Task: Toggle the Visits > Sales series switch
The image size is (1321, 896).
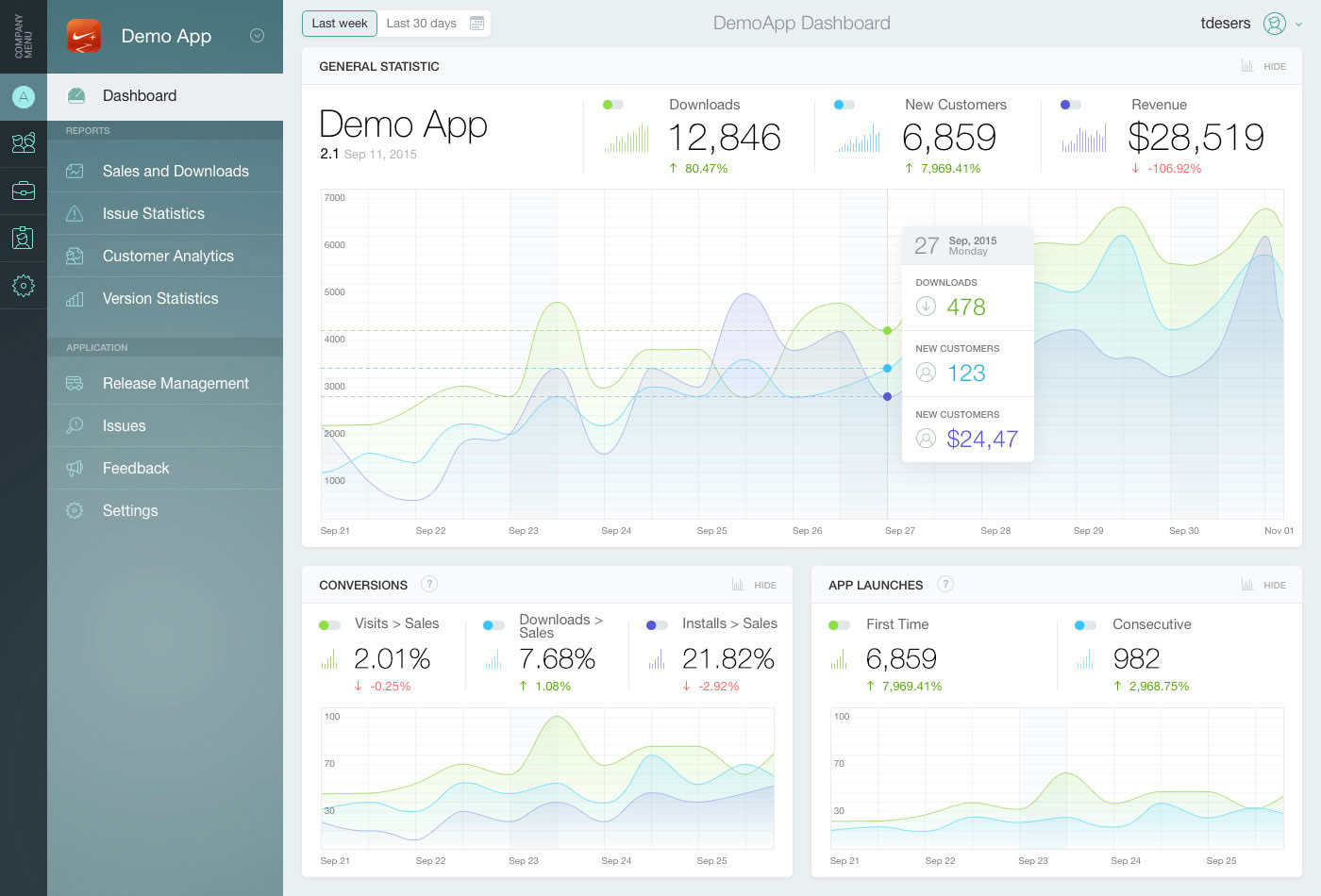Action: (x=329, y=624)
